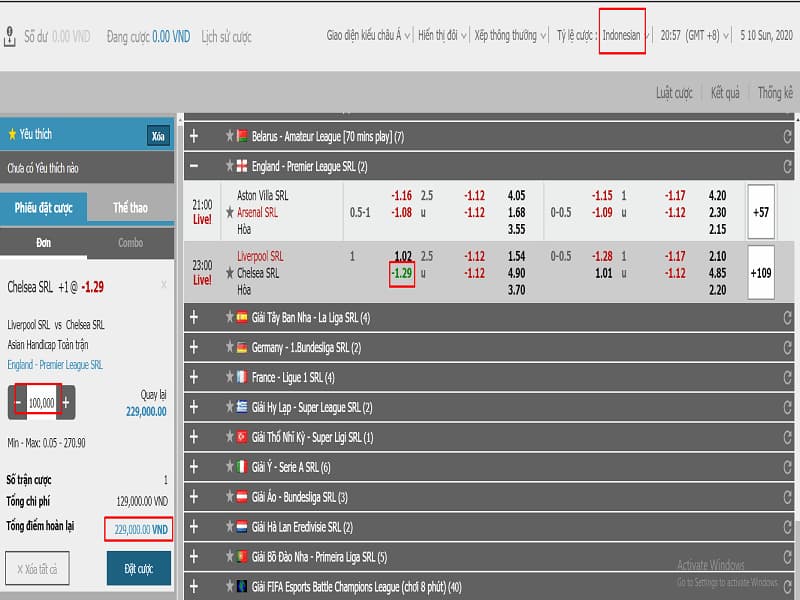Increase stake with the plus button
Viewport: 800px width, 600px height.
[66, 402]
